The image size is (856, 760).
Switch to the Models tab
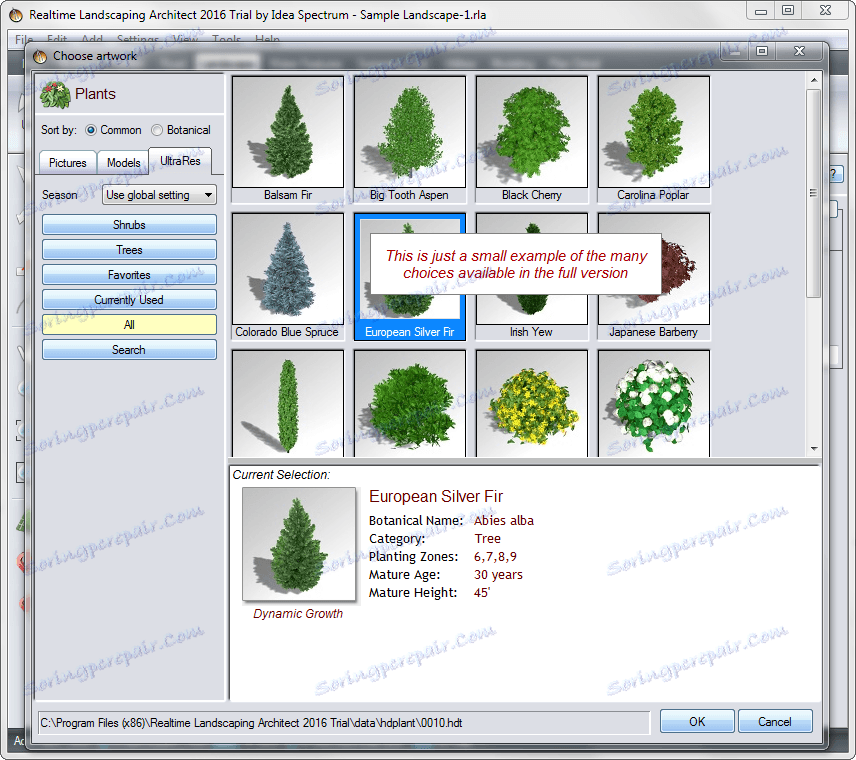tap(123, 163)
